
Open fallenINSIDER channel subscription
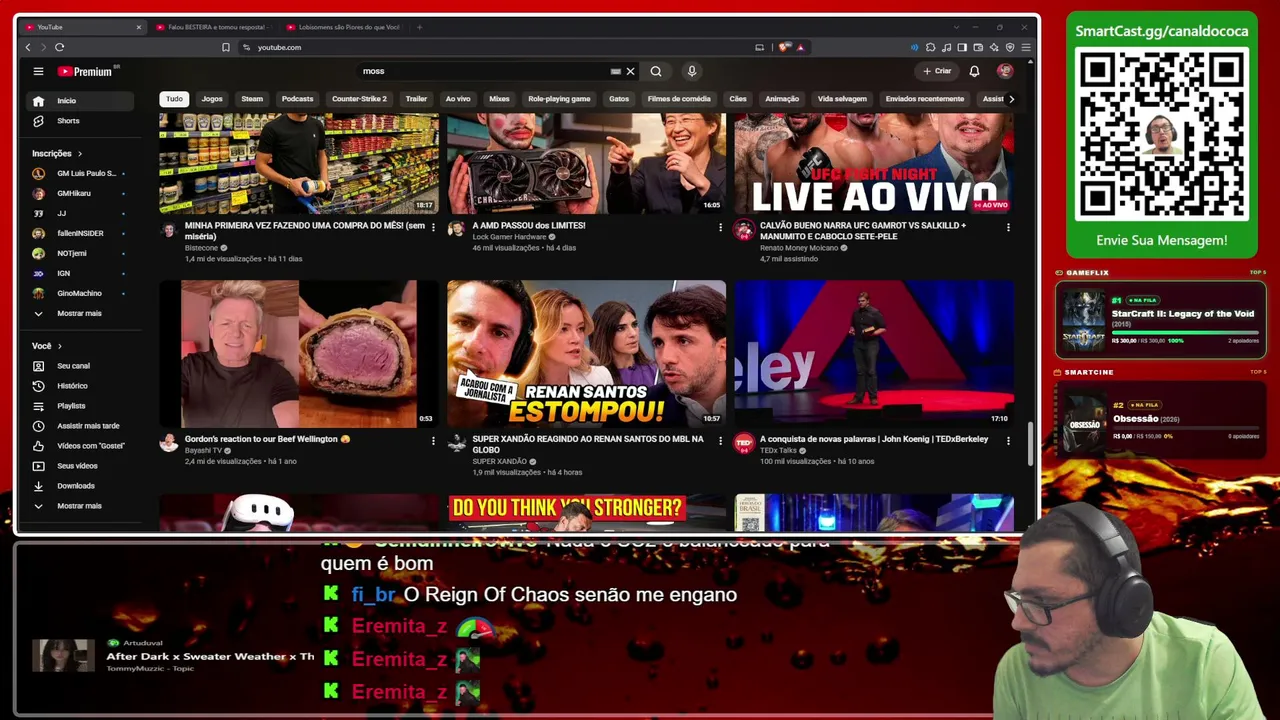coord(80,233)
